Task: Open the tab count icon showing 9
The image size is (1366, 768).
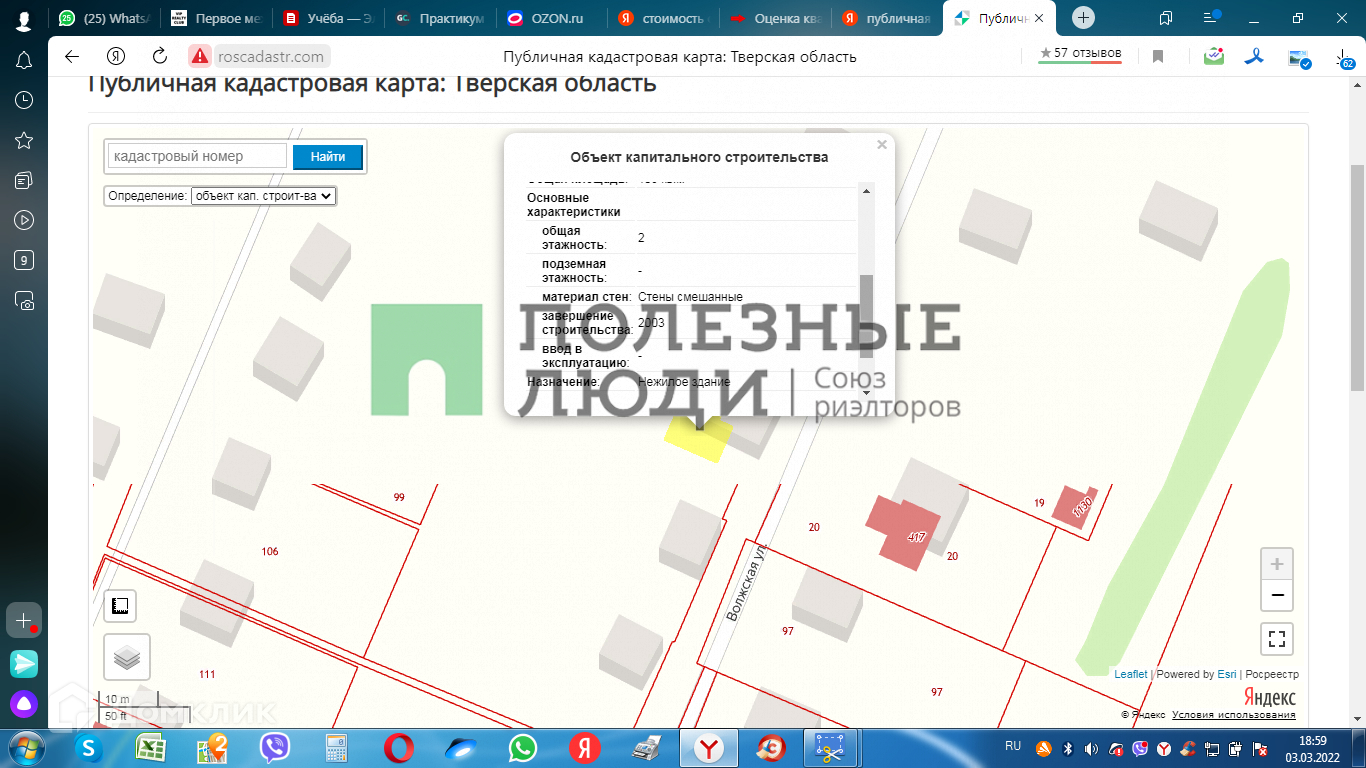Action: tap(24, 260)
